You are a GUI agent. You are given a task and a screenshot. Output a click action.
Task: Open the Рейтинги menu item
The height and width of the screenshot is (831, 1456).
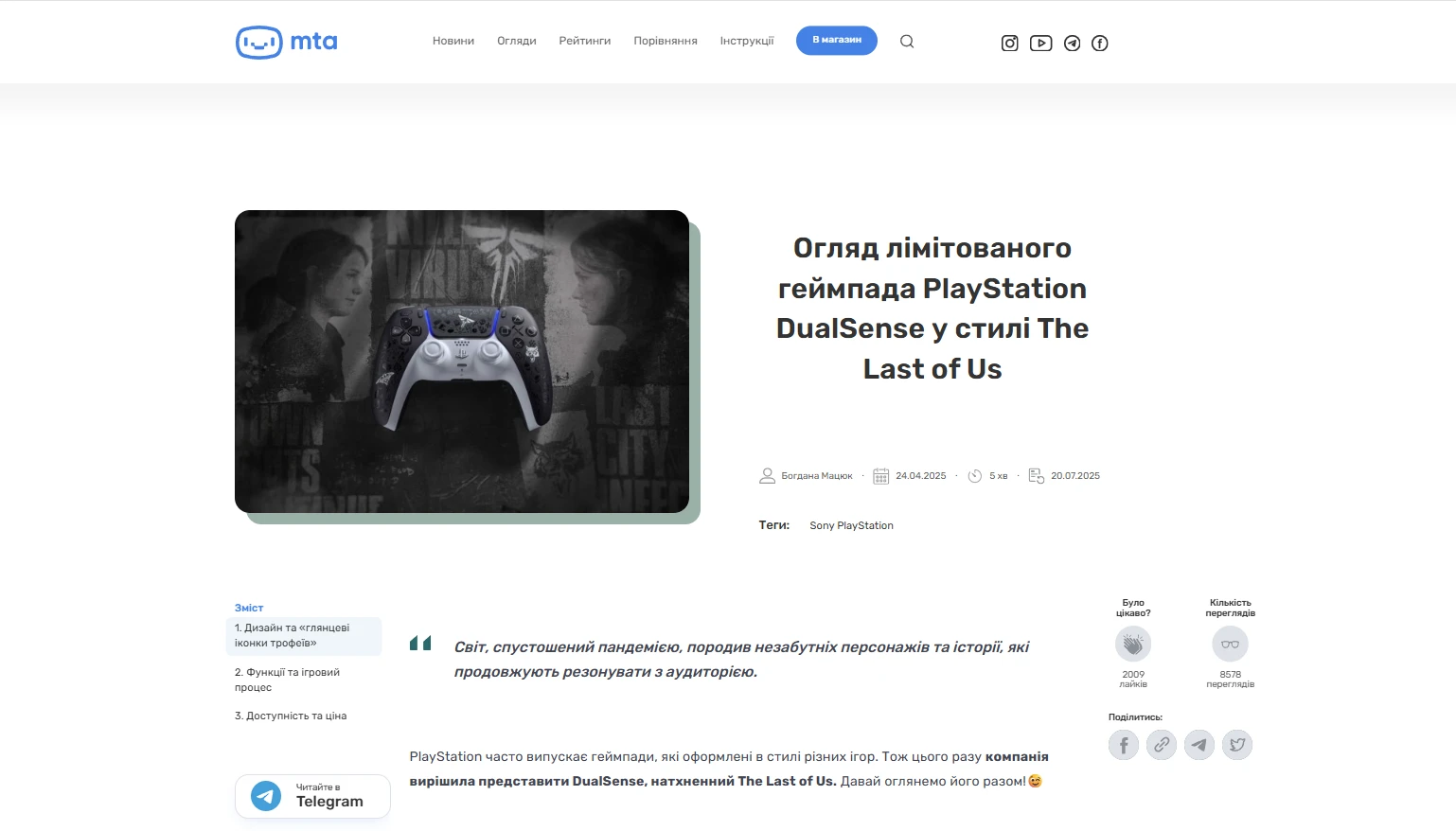pyautogui.click(x=585, y=42)
